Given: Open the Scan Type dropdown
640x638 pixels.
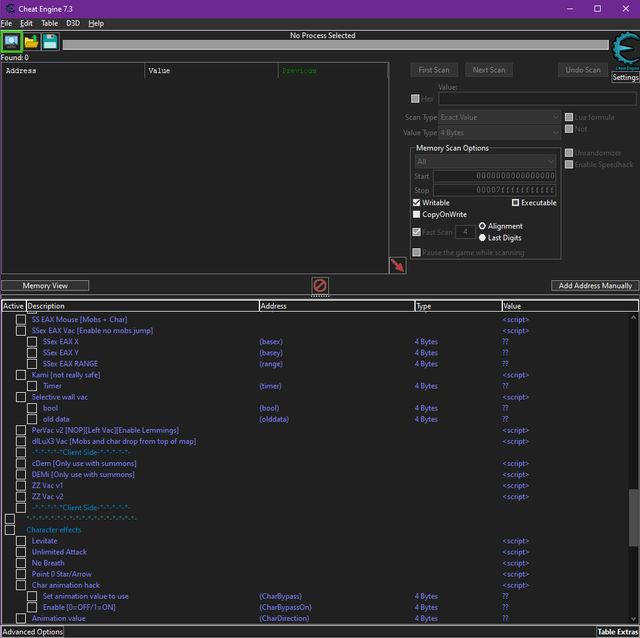Looking at the screenshot, I should (x=499, y=117).
